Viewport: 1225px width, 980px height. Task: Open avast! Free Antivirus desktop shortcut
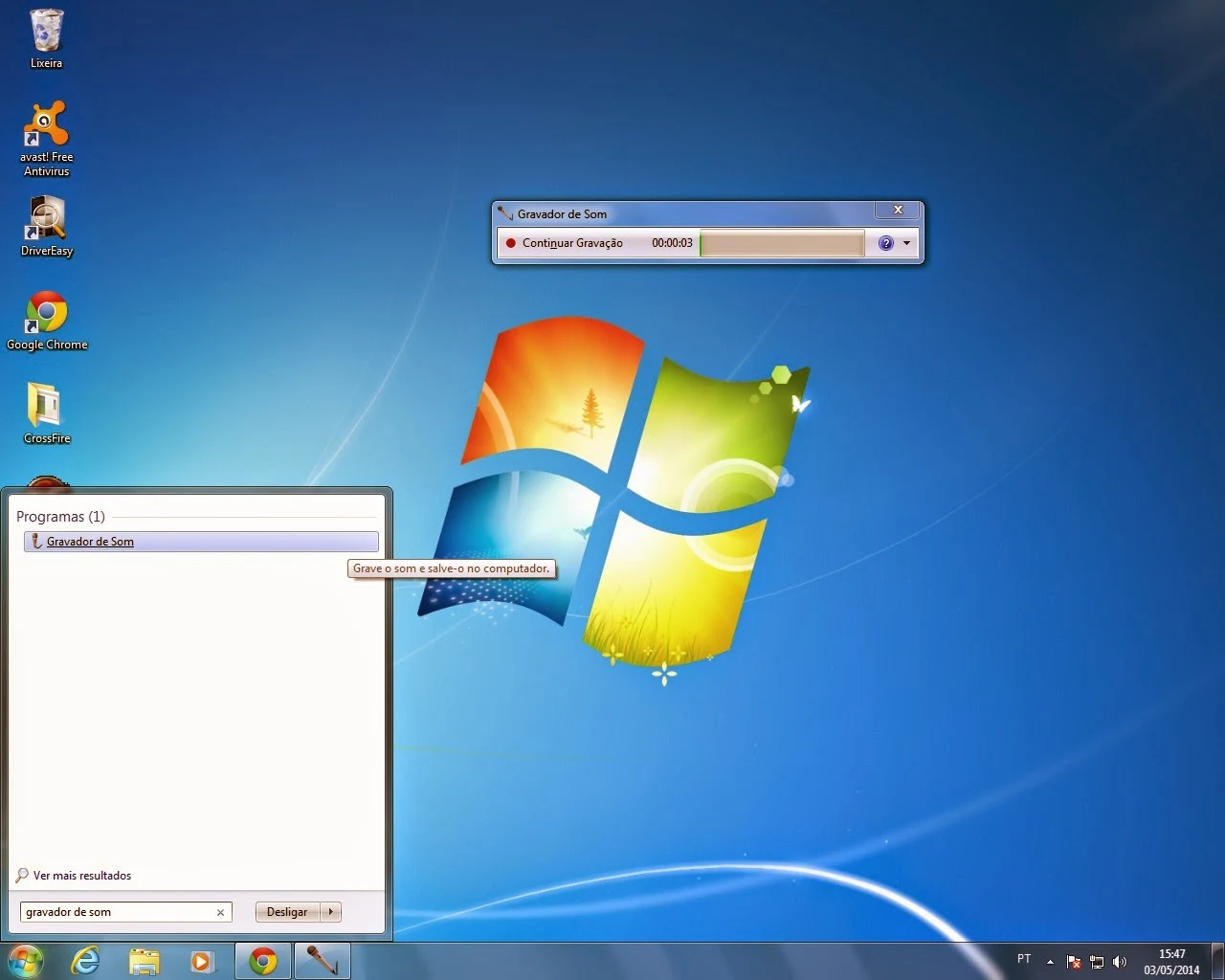[46, 138]
